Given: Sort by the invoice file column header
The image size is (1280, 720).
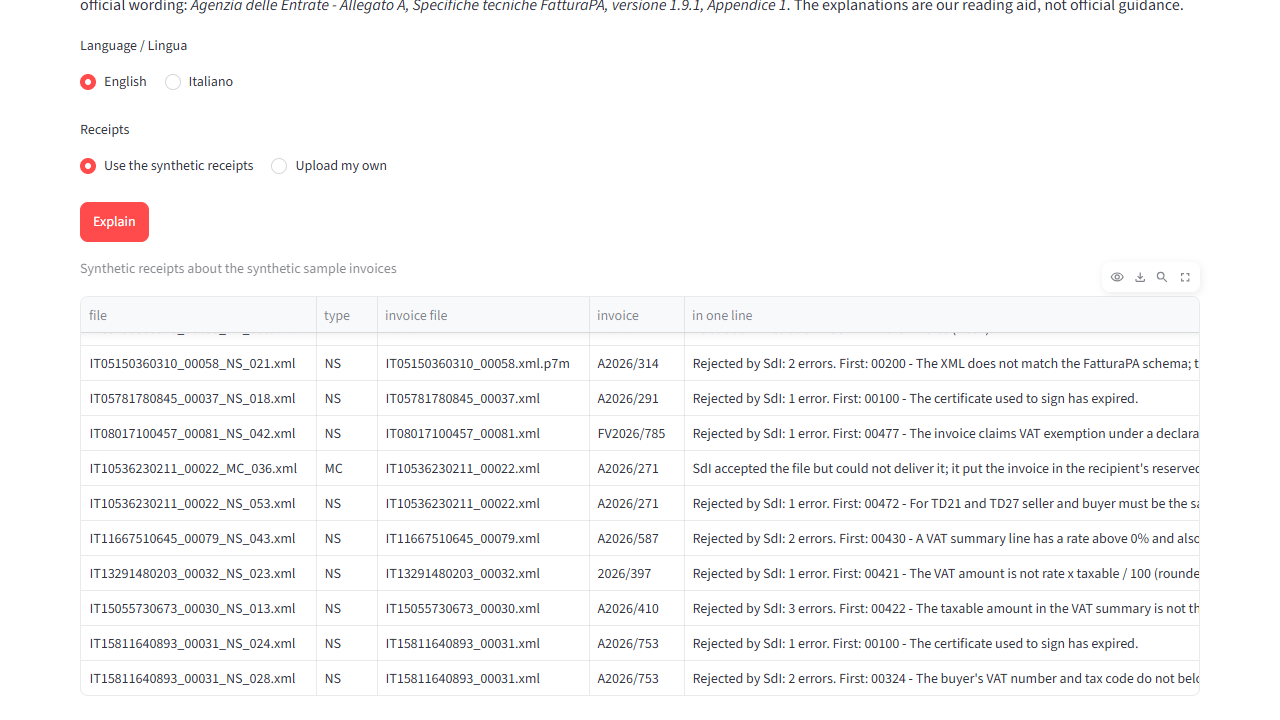Looking at the screenshot, I should pyautogui.click(x=483, y=315).
